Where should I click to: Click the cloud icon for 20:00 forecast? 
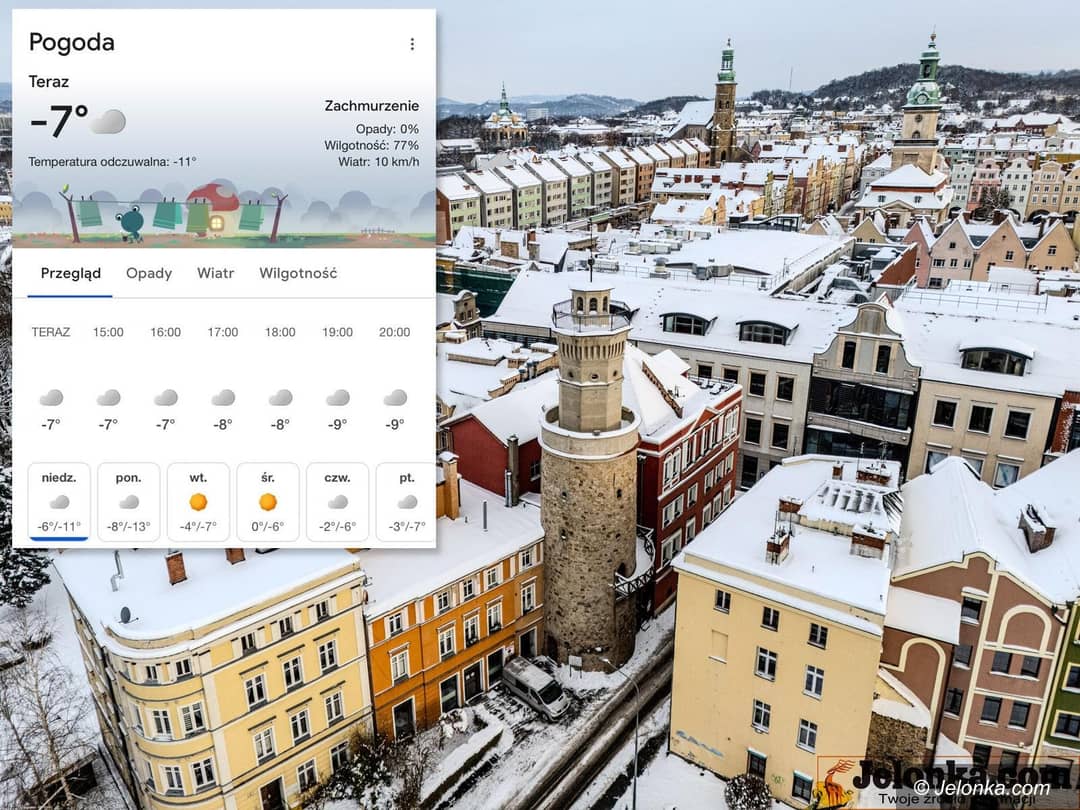point(395,398)
